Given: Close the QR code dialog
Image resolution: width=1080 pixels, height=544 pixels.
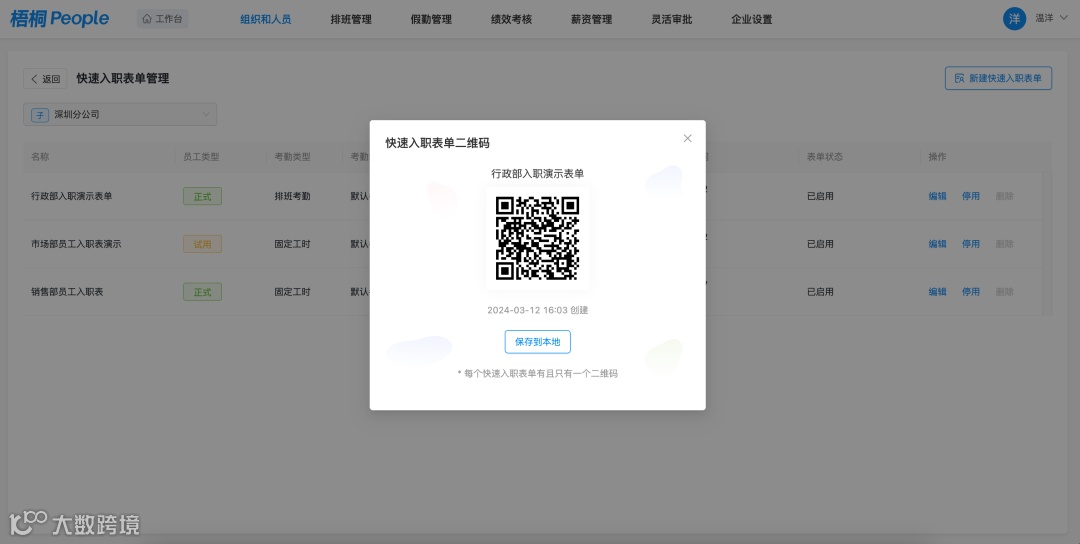Looking at the screenshot, I should tap(687, 138).
